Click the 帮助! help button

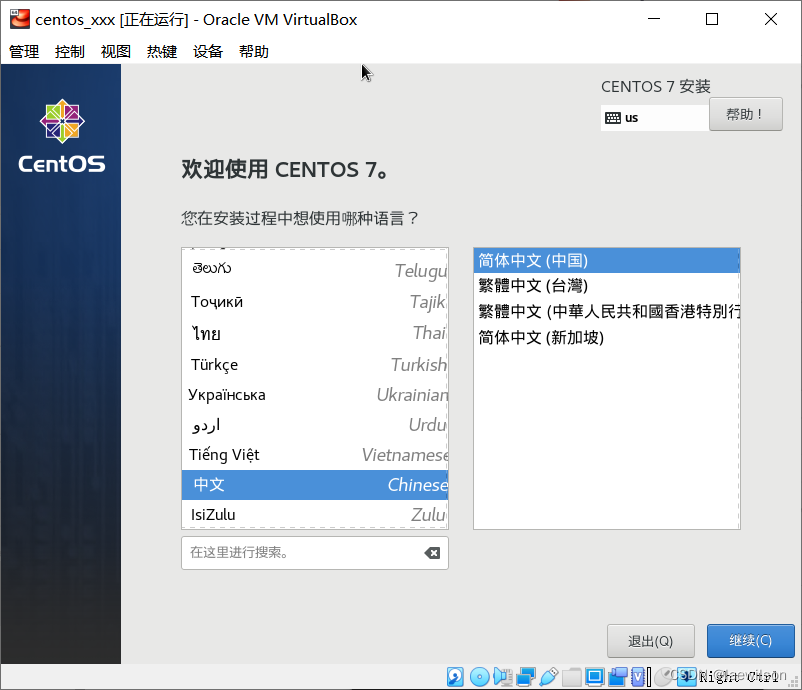point(745,114)
